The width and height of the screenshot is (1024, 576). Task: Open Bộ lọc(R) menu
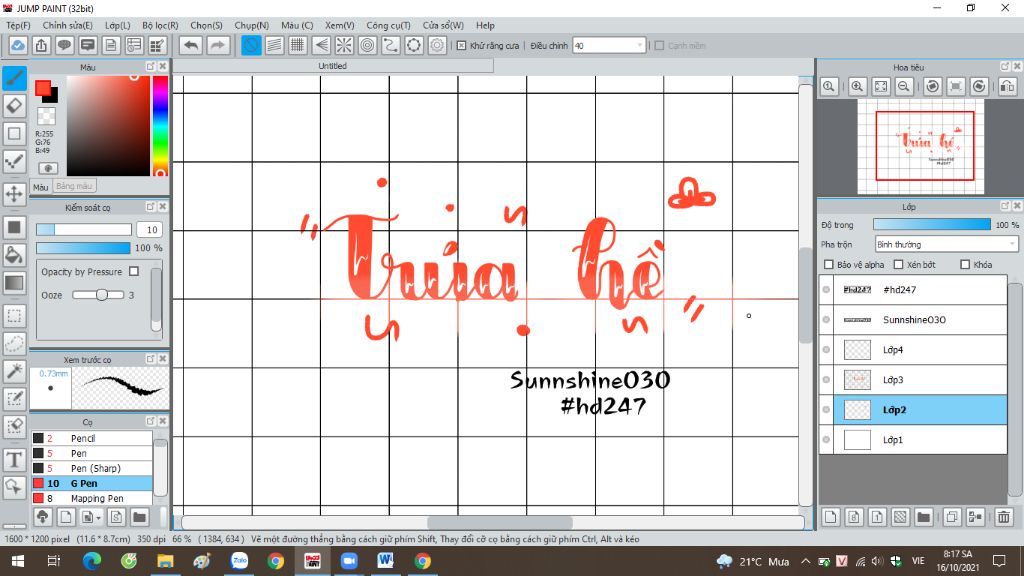[160, 25]
